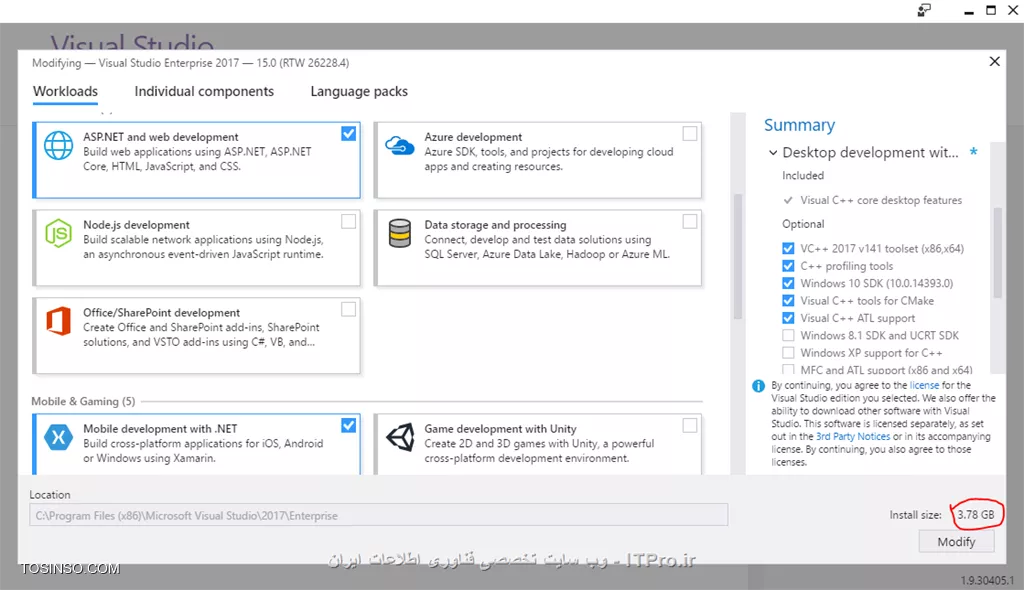Click the blue info icon beside license text

click(758, 385)
